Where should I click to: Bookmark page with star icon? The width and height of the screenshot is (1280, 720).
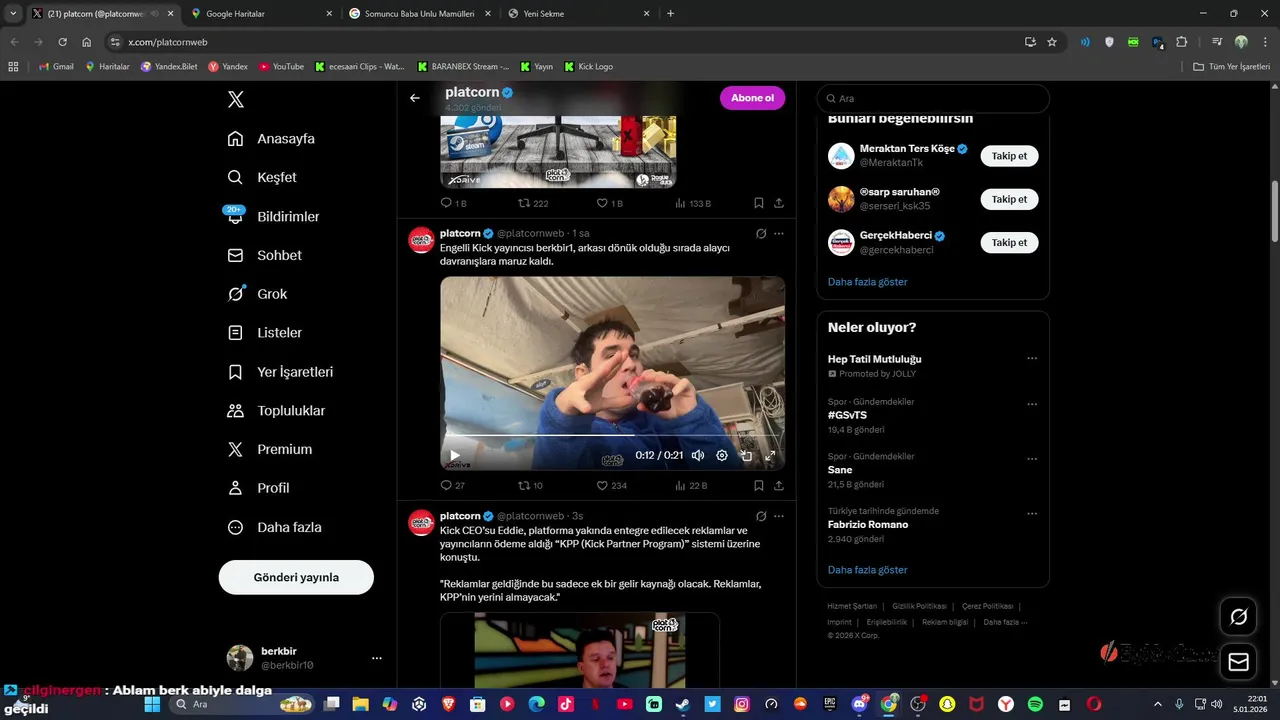tap(1052, 42)
